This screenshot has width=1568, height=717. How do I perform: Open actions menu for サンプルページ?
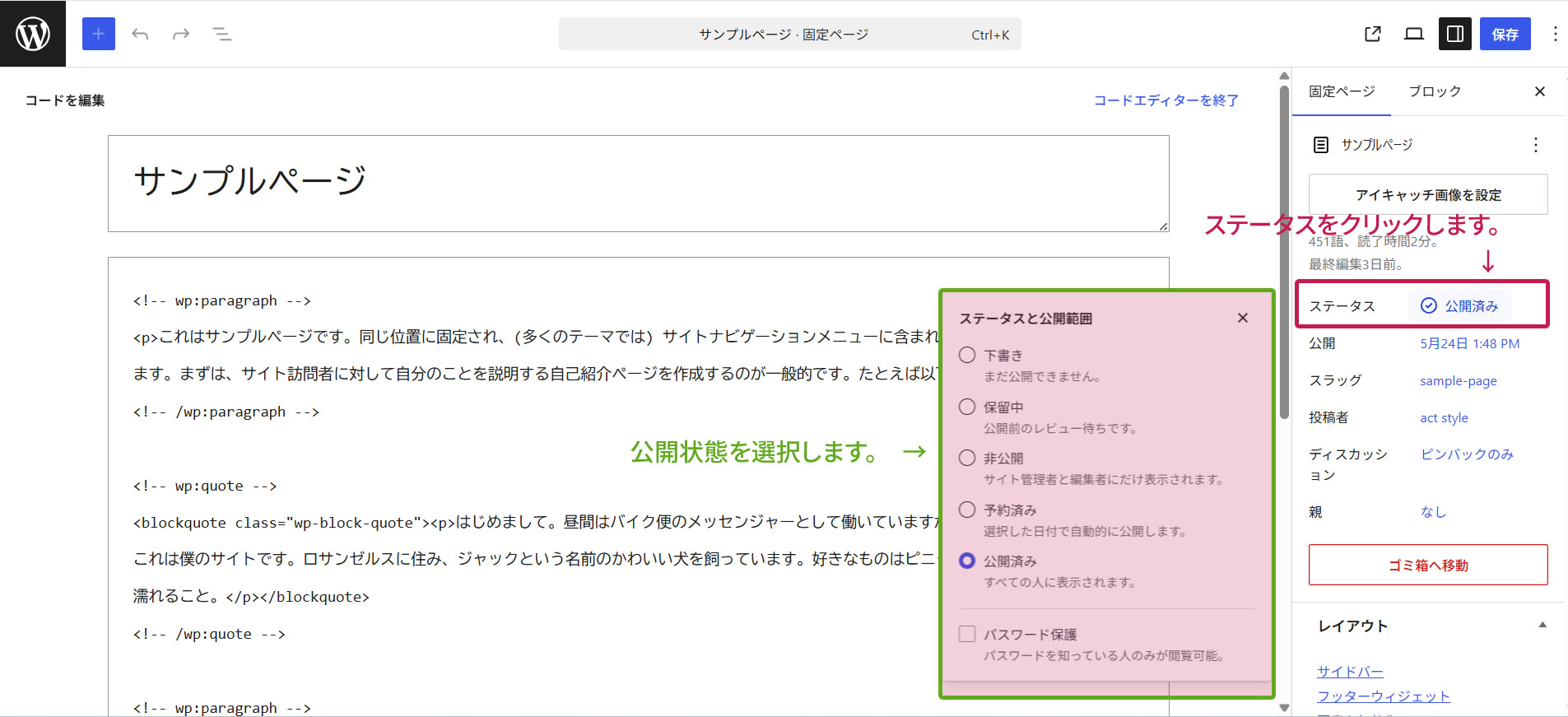pyautogui.click(x=1536, y=145)
